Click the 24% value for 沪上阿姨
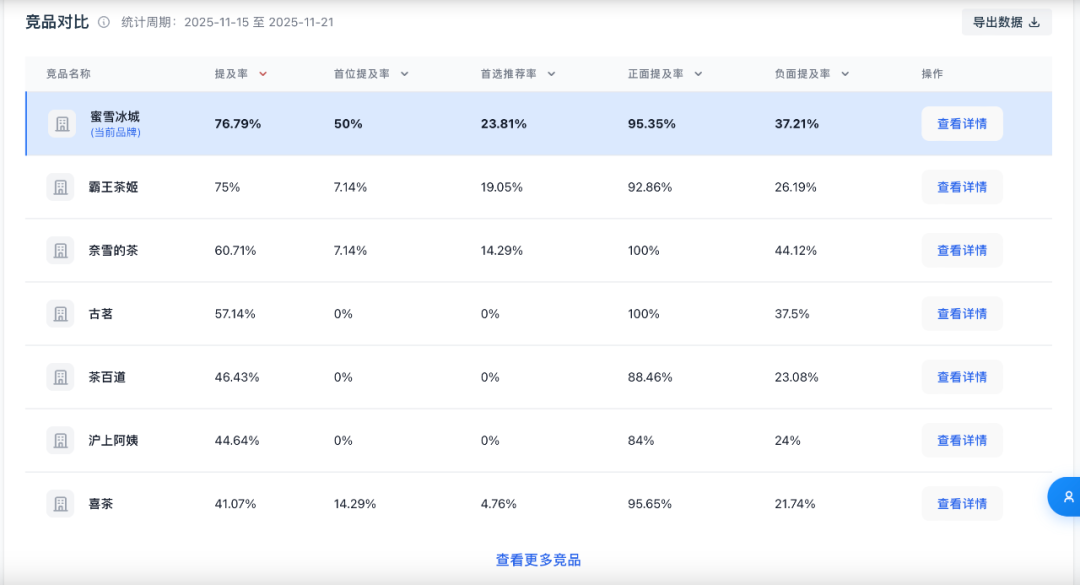Viewport: 1080px width, 585px height. 787,441
